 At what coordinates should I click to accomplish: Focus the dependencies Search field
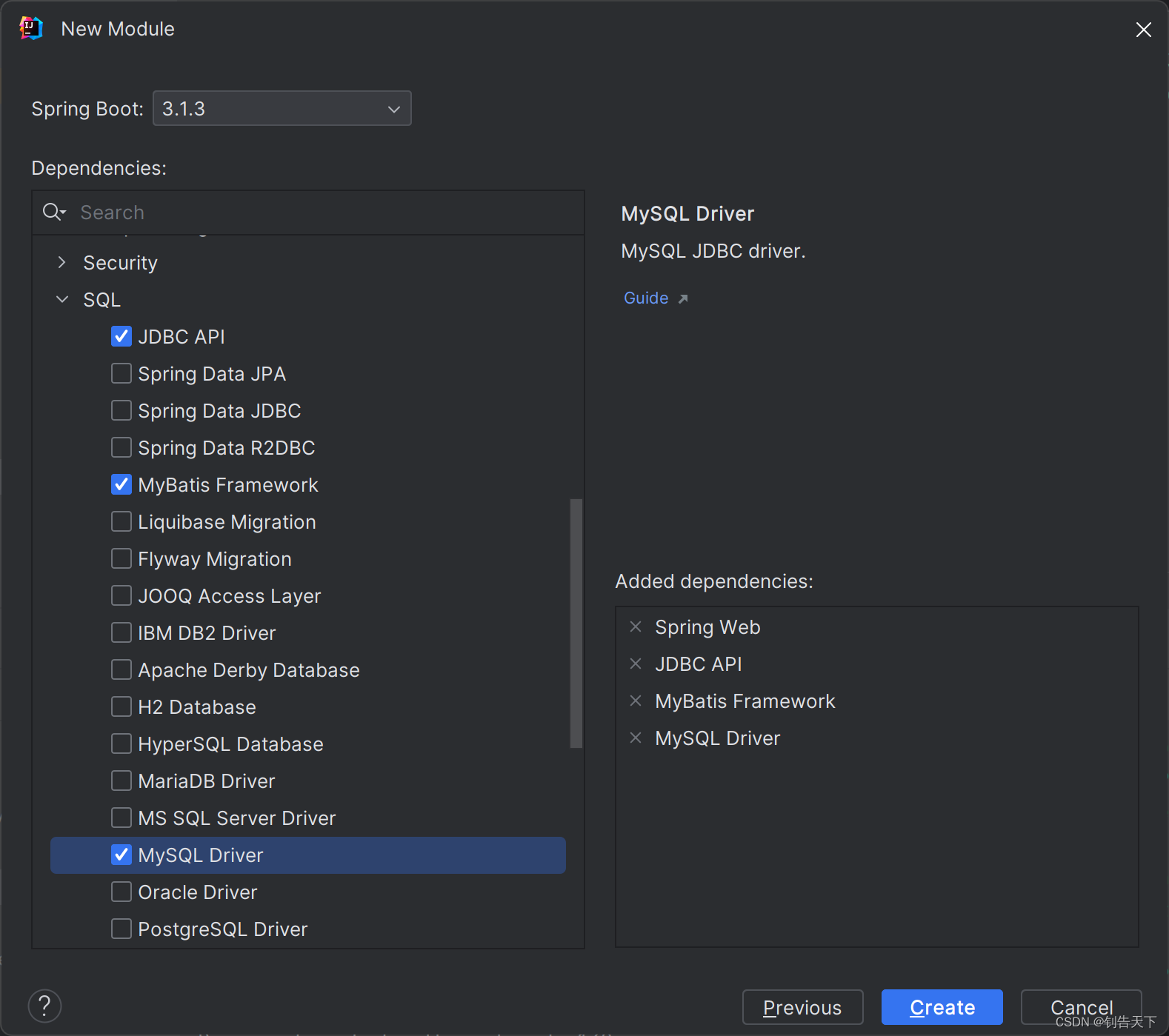308,213
